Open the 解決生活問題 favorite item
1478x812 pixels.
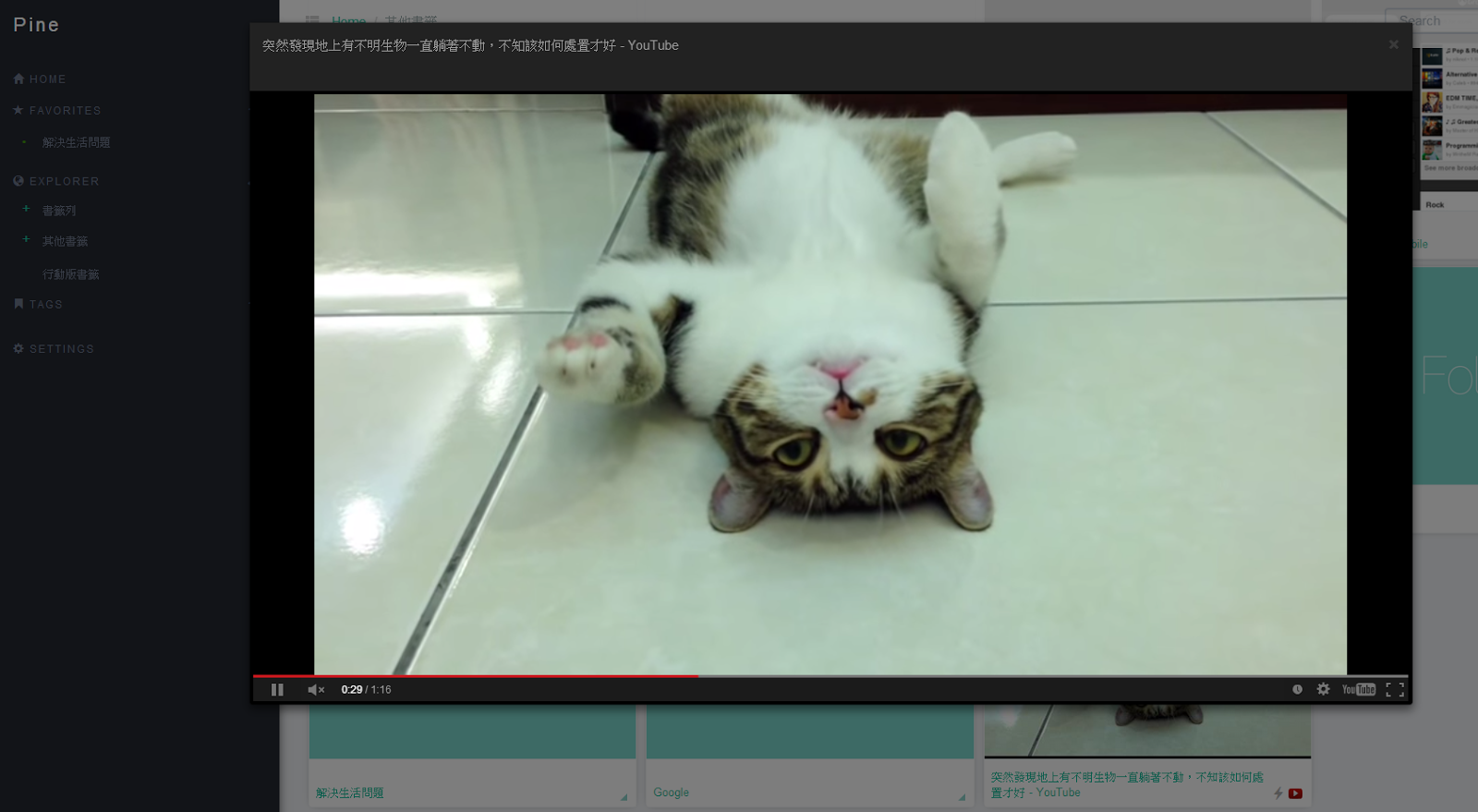coord(76,142)
